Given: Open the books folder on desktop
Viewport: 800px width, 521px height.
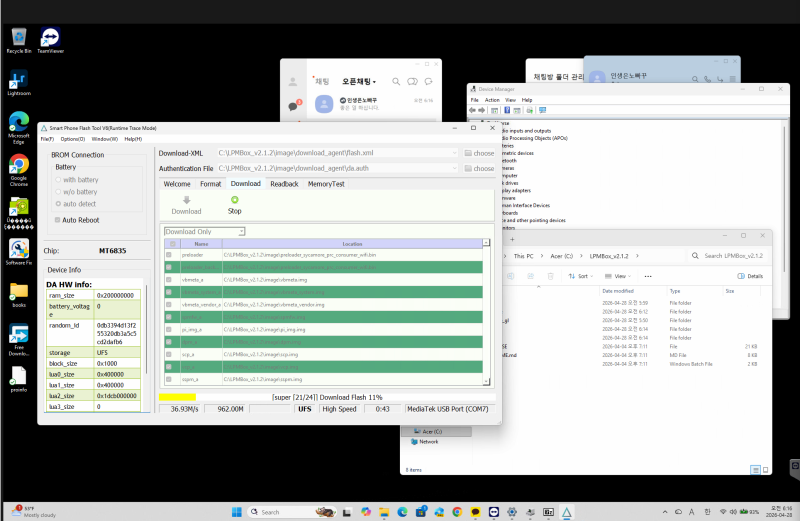Looking at the screenshot, I should pos(19,295).
